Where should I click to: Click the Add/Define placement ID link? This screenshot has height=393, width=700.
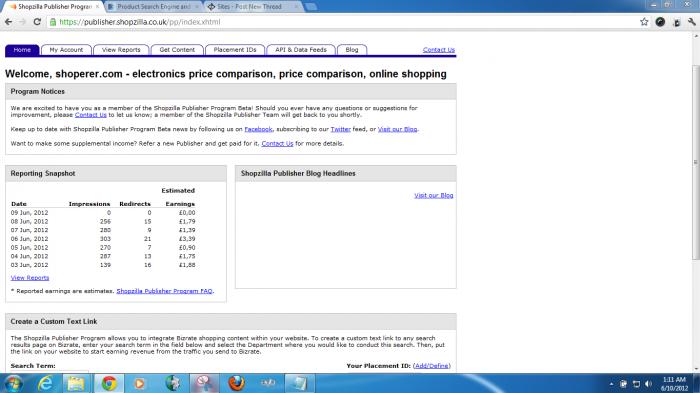(x=431, y=365)
